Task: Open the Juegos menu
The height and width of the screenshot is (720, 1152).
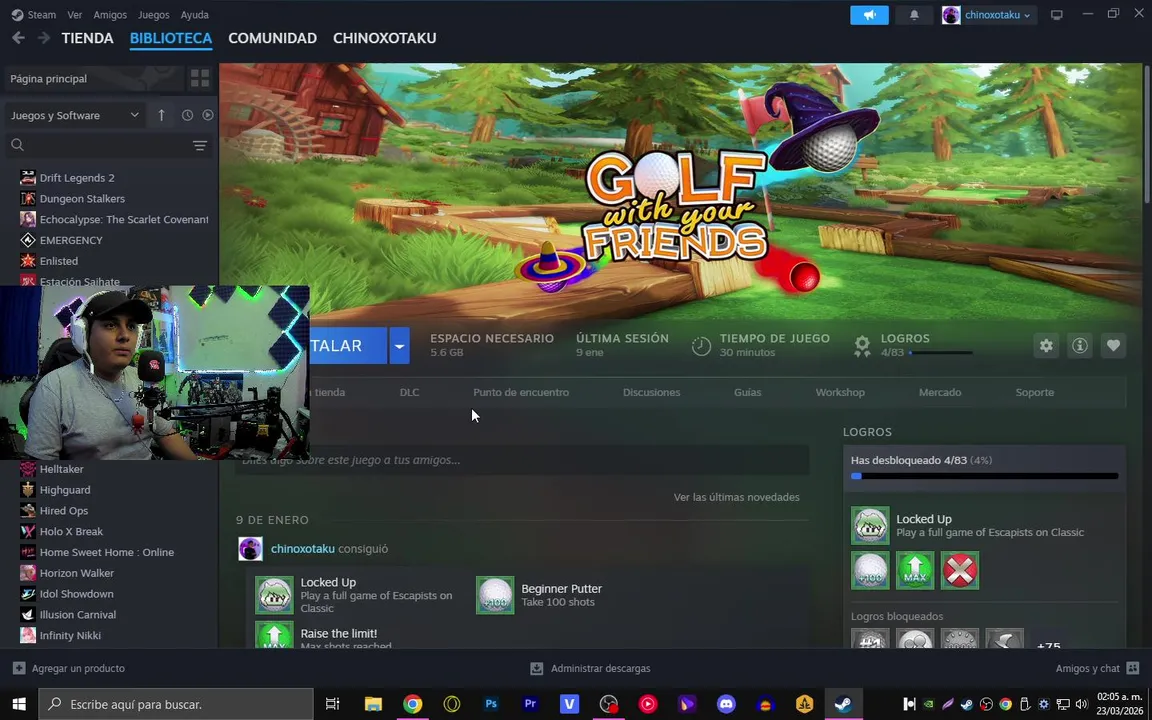Action: 154,15
